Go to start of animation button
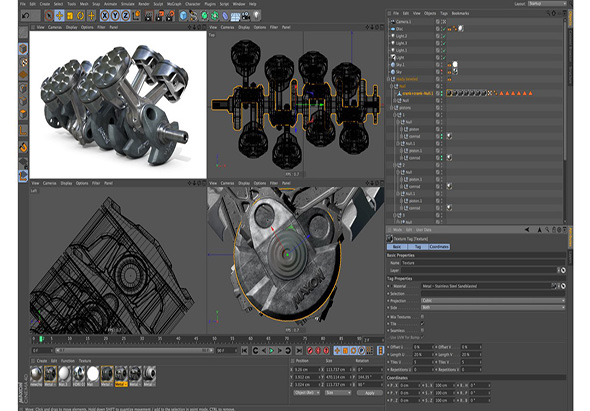This screenshot has width=590, height=411. 245,351
